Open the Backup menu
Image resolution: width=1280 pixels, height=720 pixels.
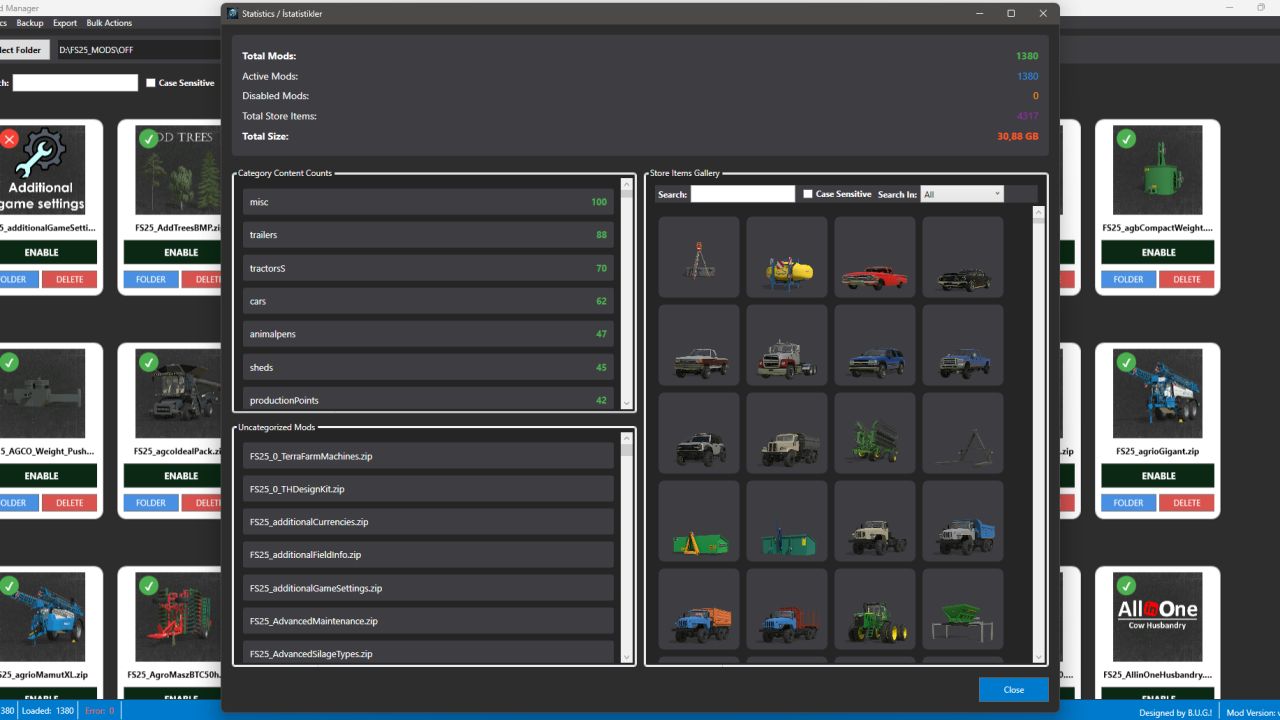(x=31, y=22)
